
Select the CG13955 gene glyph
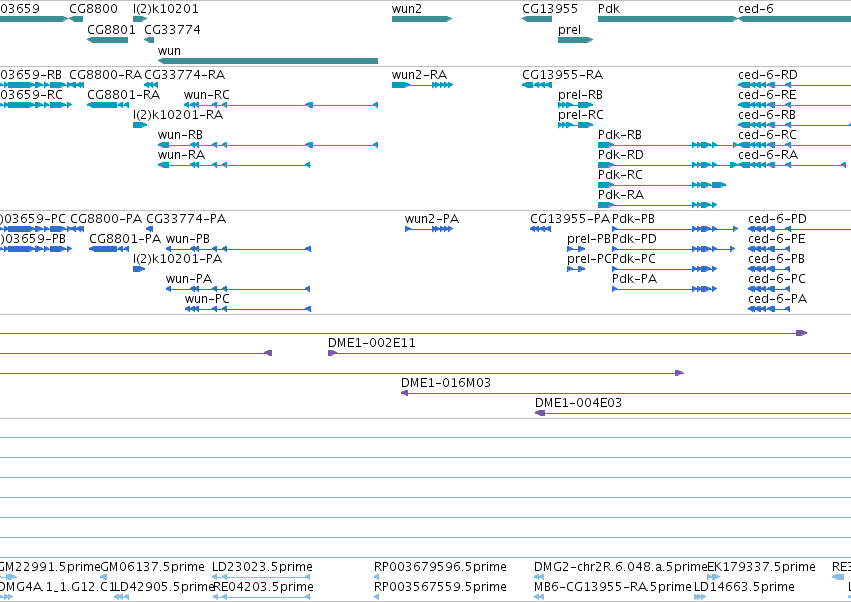coord(537,19)
